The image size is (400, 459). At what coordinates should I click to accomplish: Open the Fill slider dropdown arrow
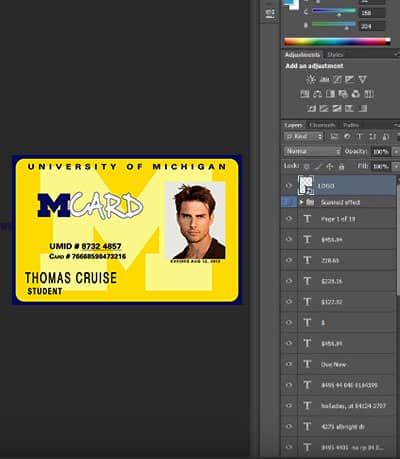click(x=396, y=166)
